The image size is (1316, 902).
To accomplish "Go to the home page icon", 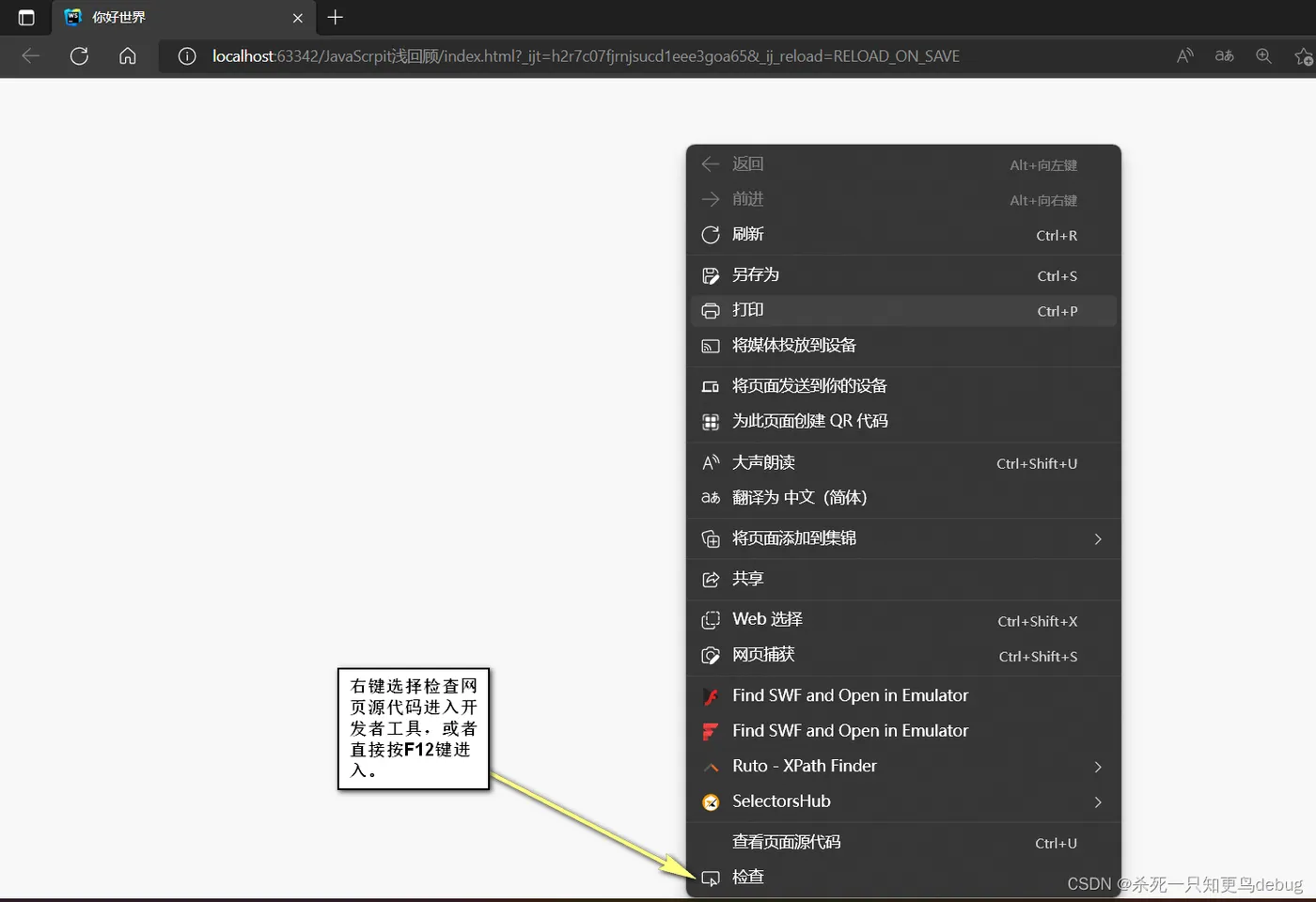I will click(128, 56).
